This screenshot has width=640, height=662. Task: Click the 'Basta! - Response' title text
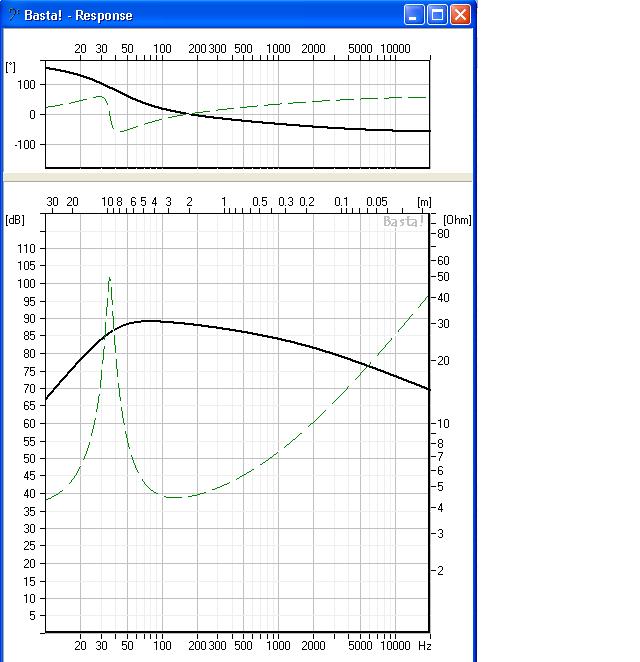78,16
